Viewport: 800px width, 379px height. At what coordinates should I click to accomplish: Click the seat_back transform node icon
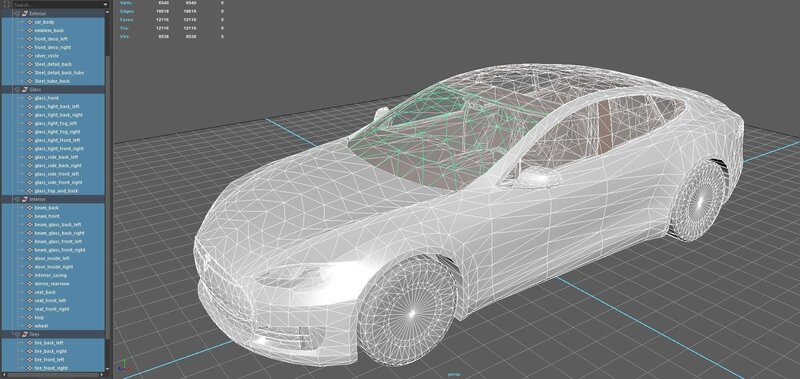point(30,292)
